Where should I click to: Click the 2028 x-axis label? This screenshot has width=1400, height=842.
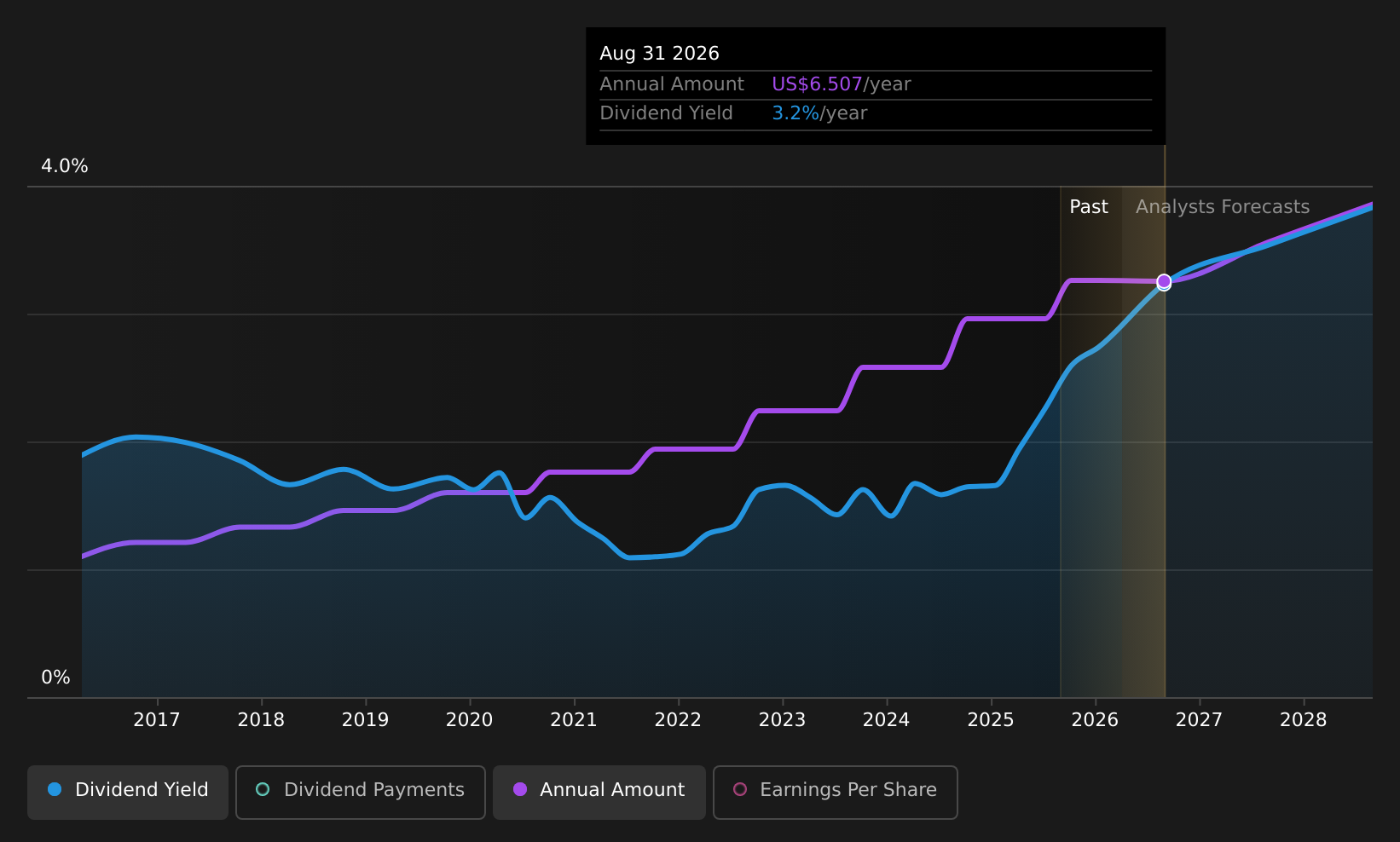point(1304,720)
